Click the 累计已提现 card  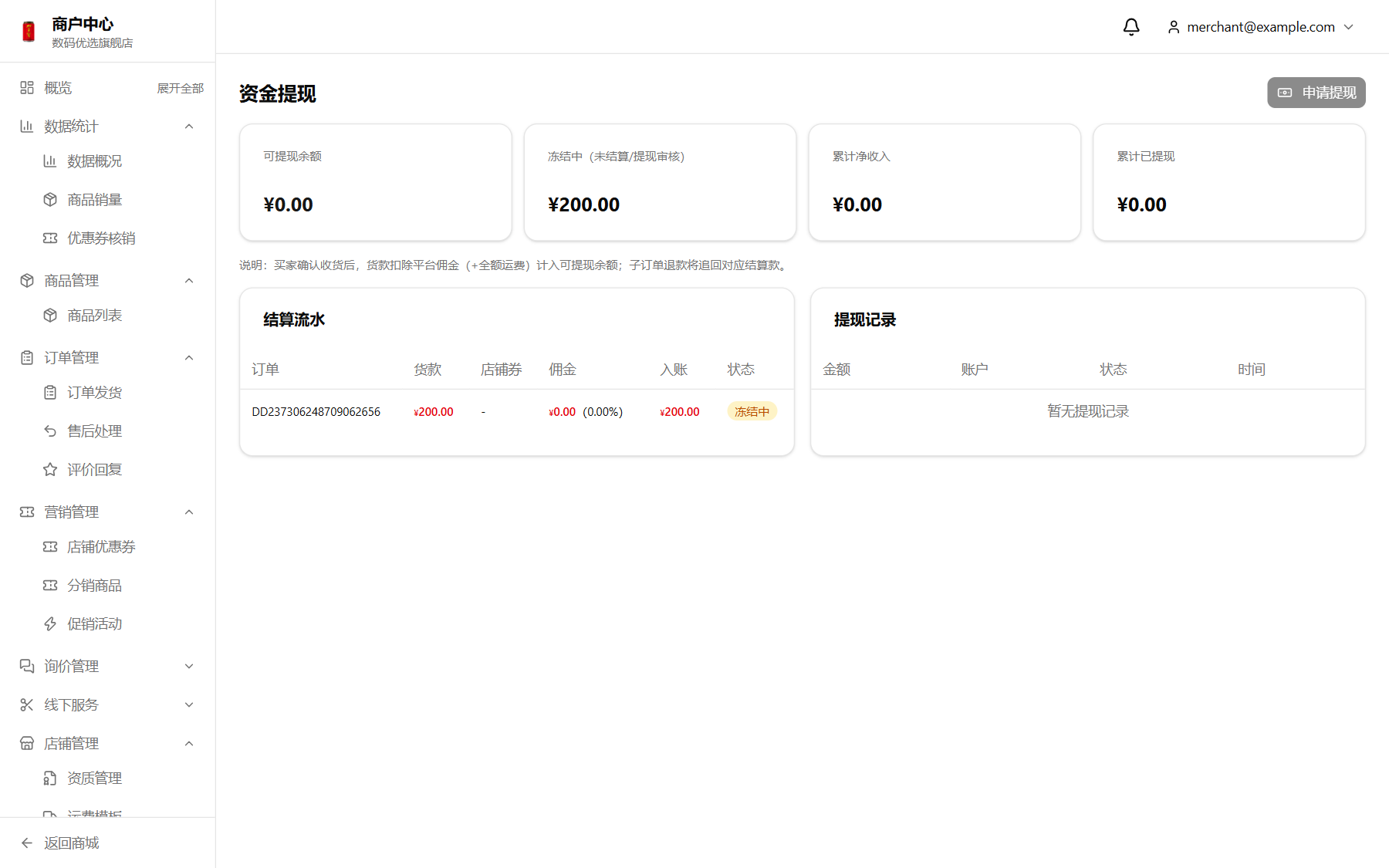pos(1229,182)
